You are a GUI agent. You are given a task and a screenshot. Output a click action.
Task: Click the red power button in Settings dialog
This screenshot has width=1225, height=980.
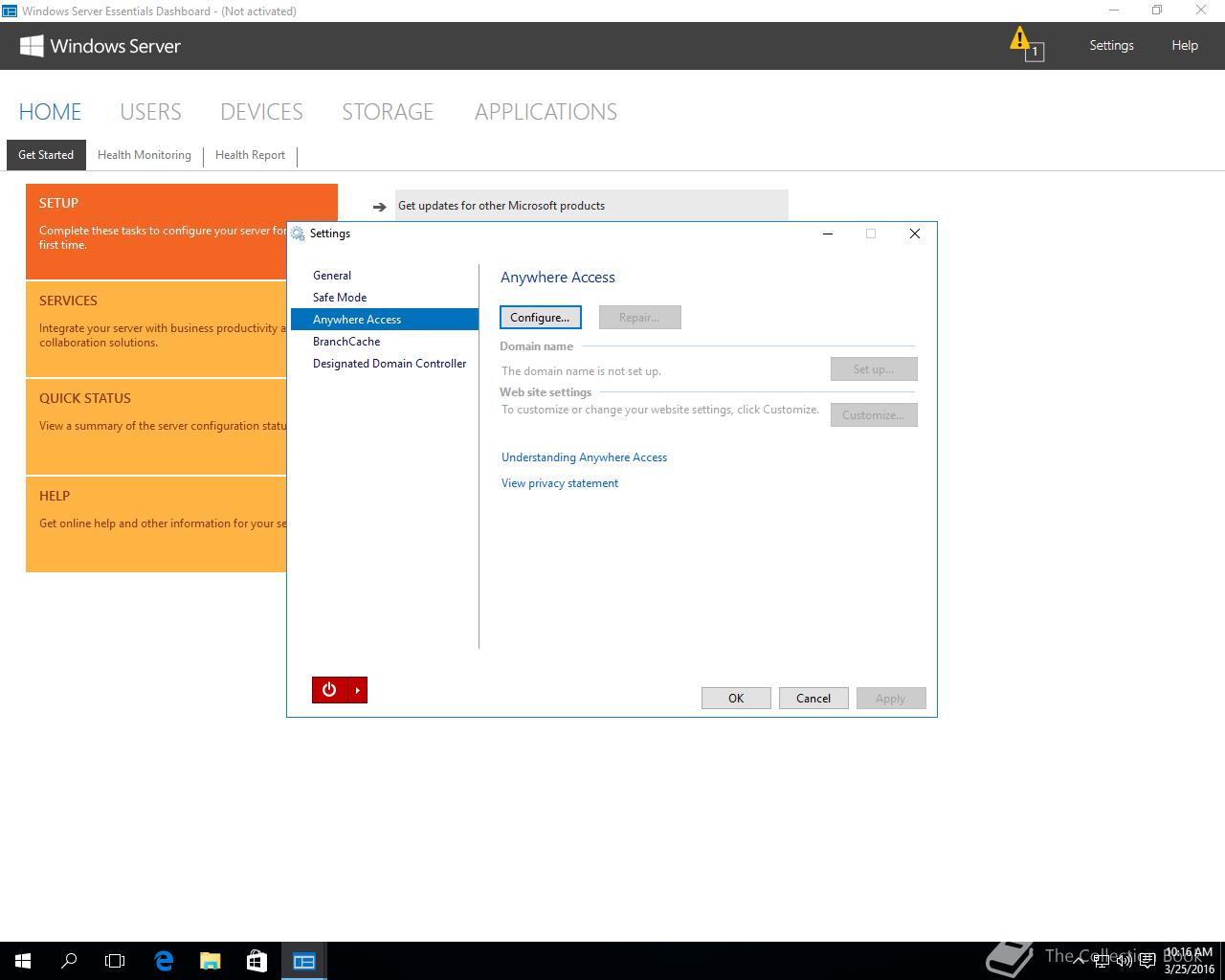pyautogui.click(x=329, y=690)
